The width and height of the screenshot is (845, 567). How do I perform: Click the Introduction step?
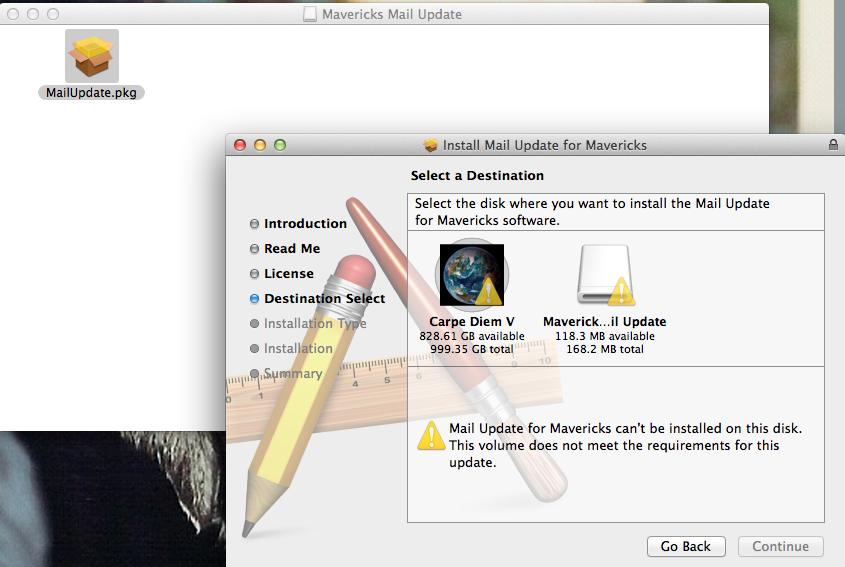[299, 224]
